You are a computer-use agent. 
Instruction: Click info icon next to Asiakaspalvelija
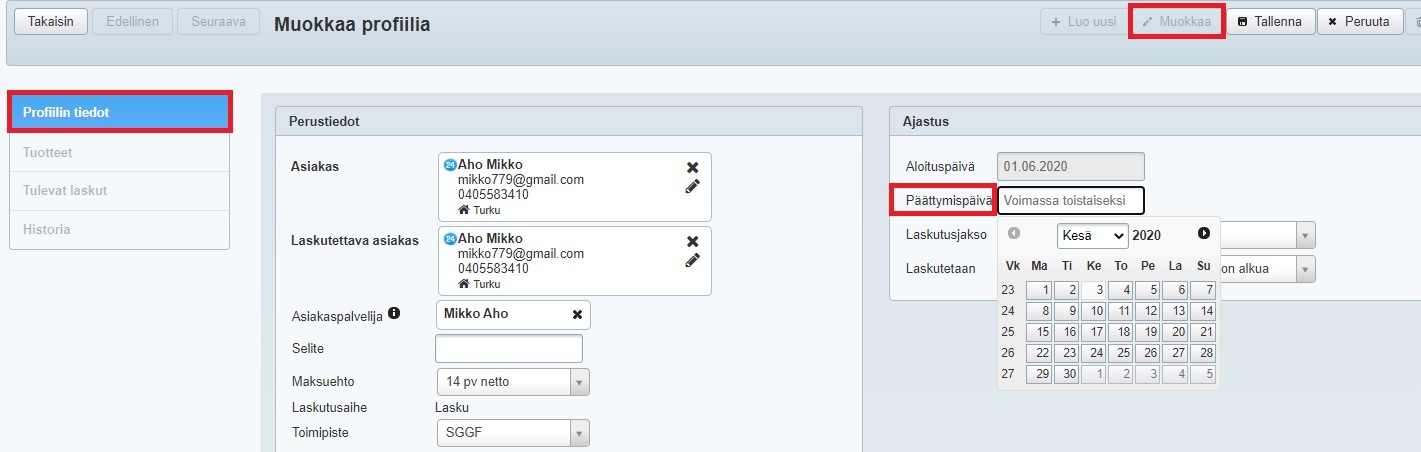tap(394, 314)
